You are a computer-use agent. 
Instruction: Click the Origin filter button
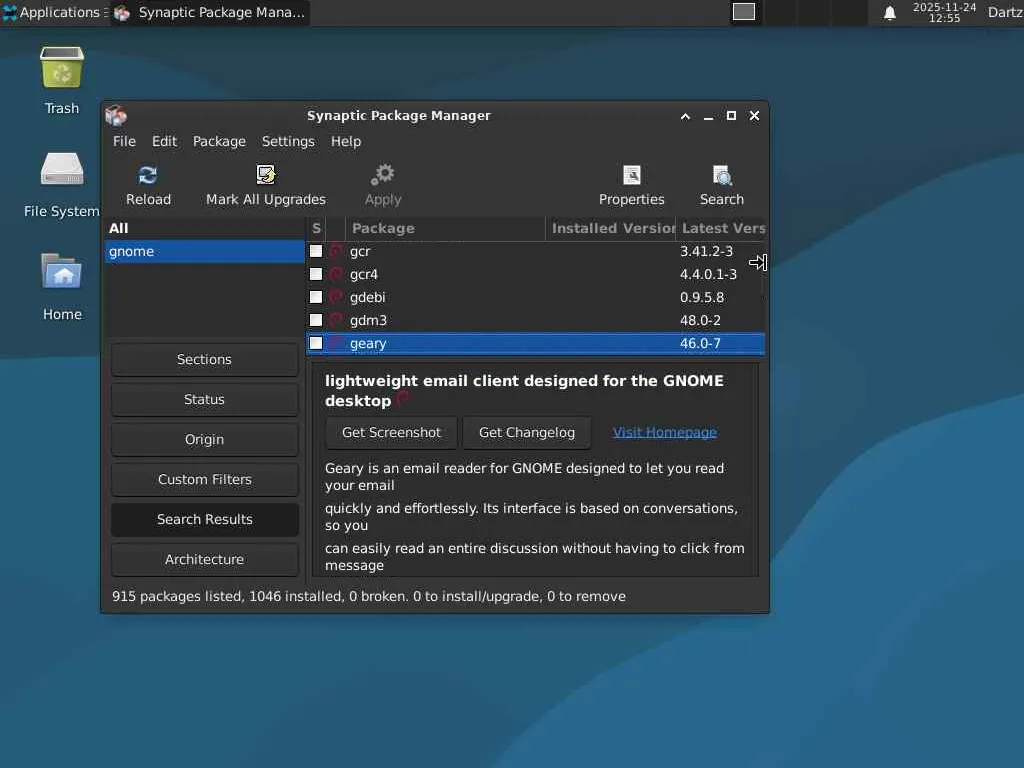pyautogui.click(x=204, y=440)
